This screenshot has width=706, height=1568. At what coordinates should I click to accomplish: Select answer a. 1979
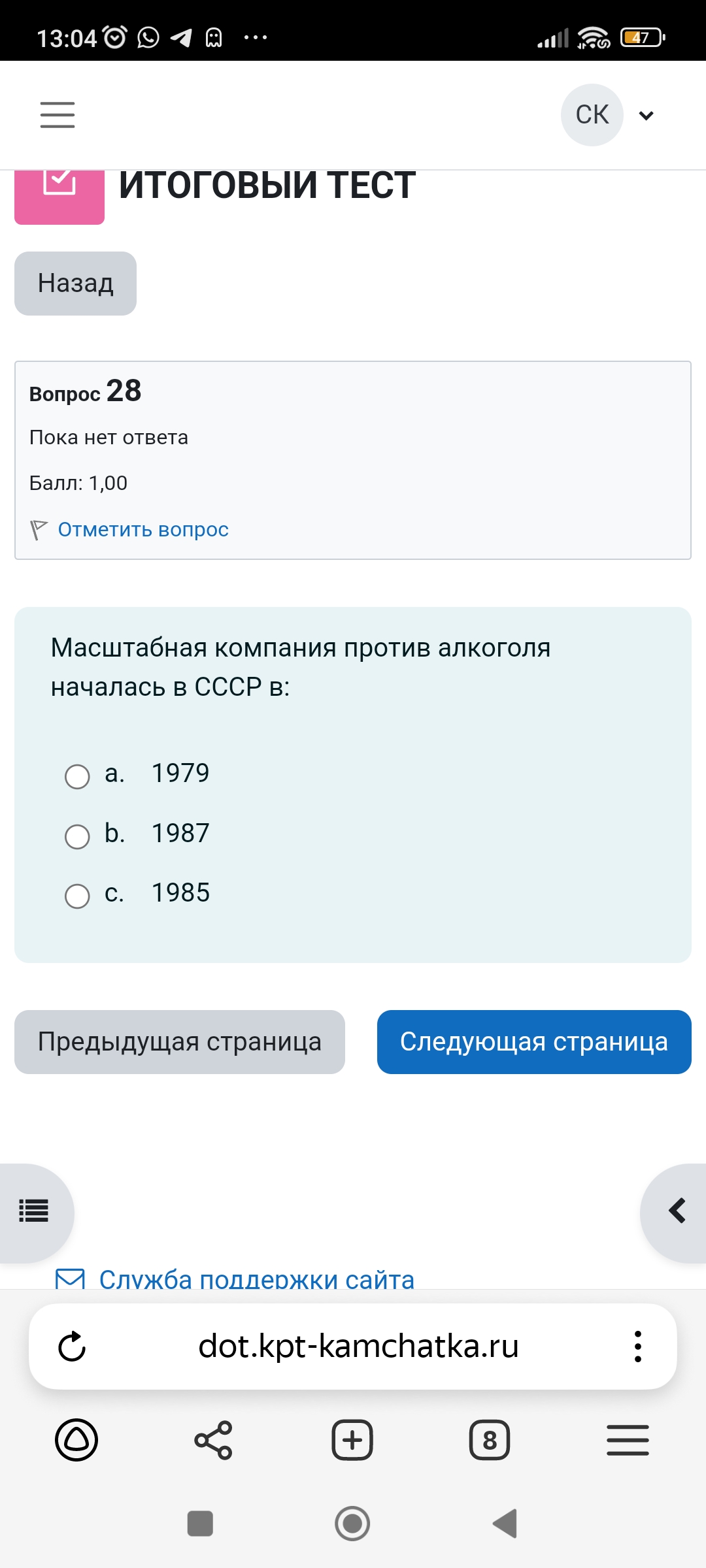point(77,776)
